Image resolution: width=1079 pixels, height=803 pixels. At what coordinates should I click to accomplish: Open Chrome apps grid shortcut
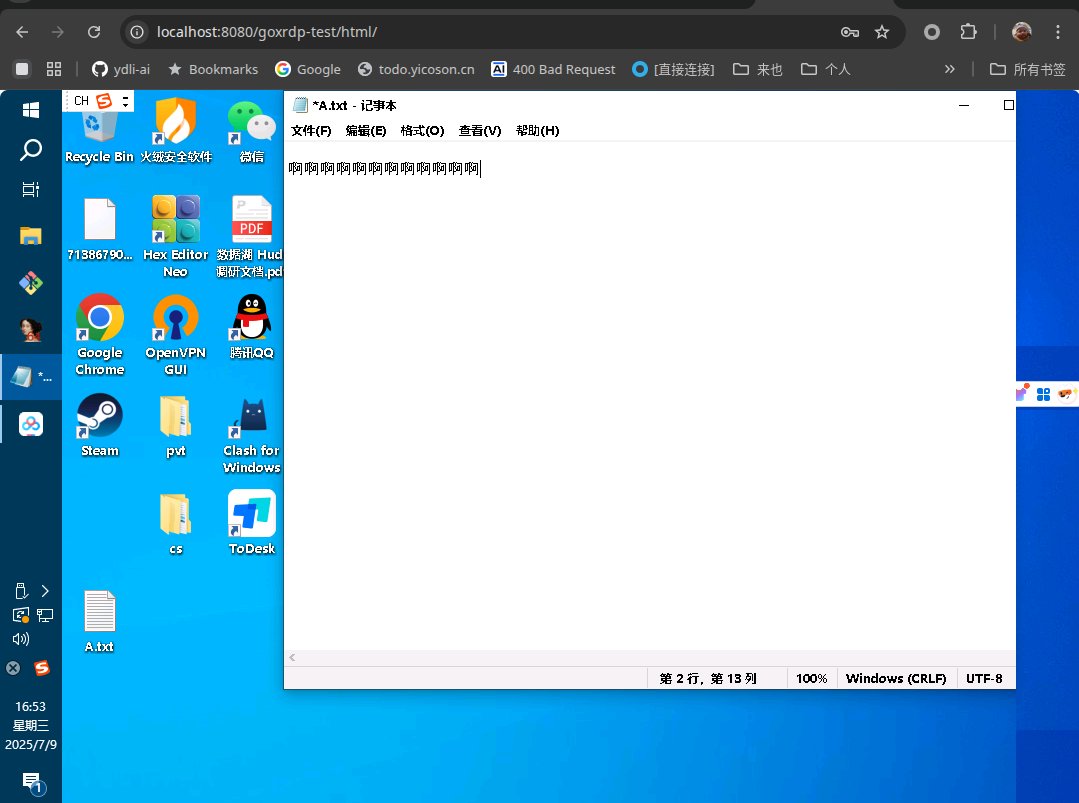point(54,69)
